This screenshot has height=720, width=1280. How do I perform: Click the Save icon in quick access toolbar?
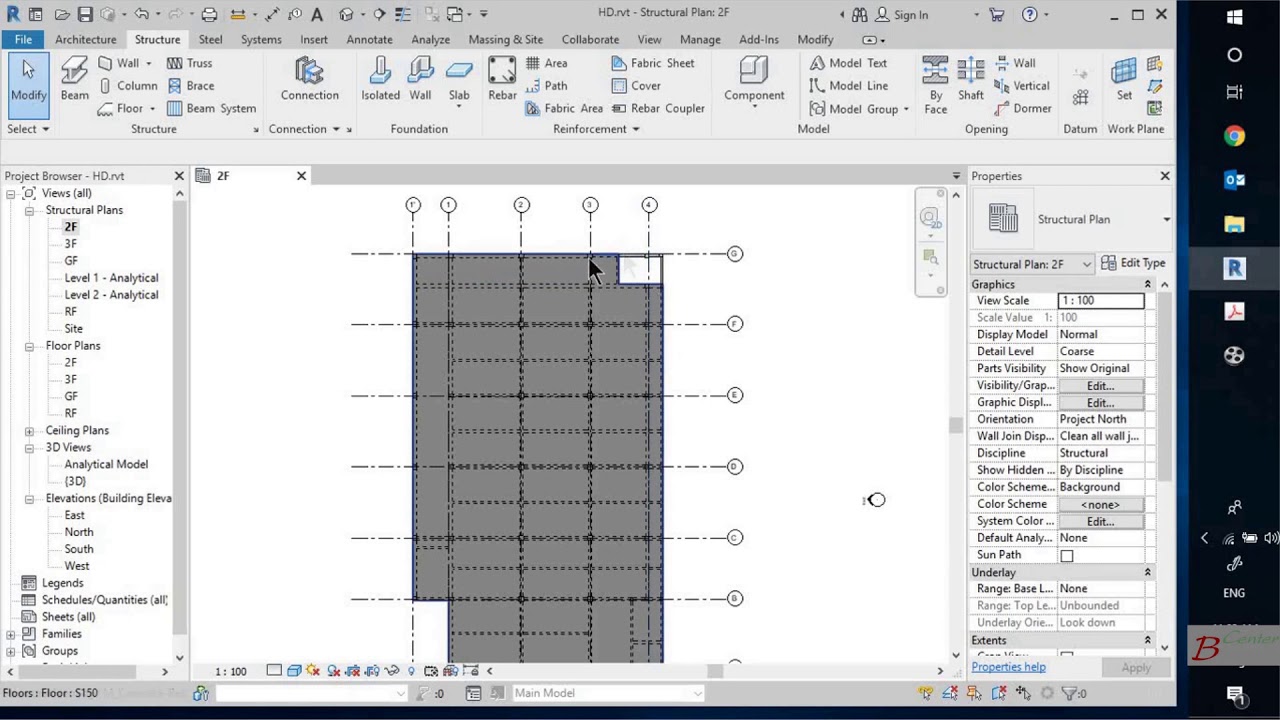(85, 14)
